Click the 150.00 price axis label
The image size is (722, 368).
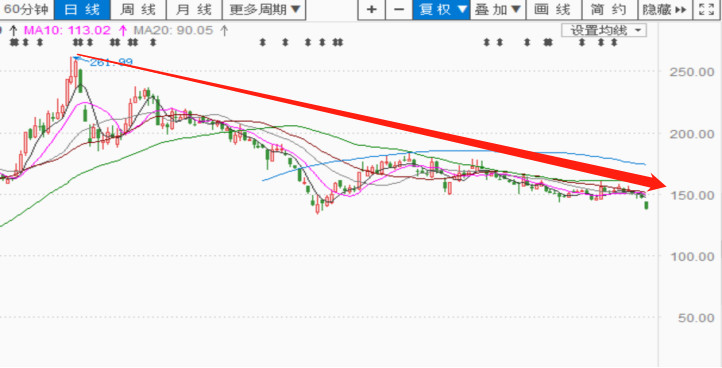pos(692,195)
